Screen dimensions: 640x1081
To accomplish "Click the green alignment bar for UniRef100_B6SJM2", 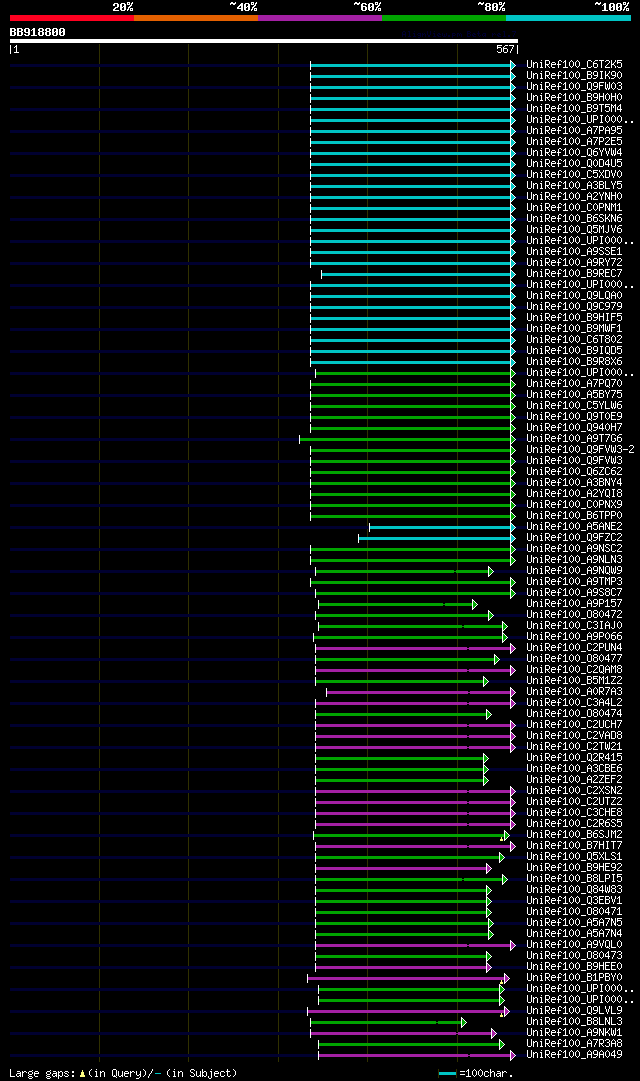I will [411, 836].
